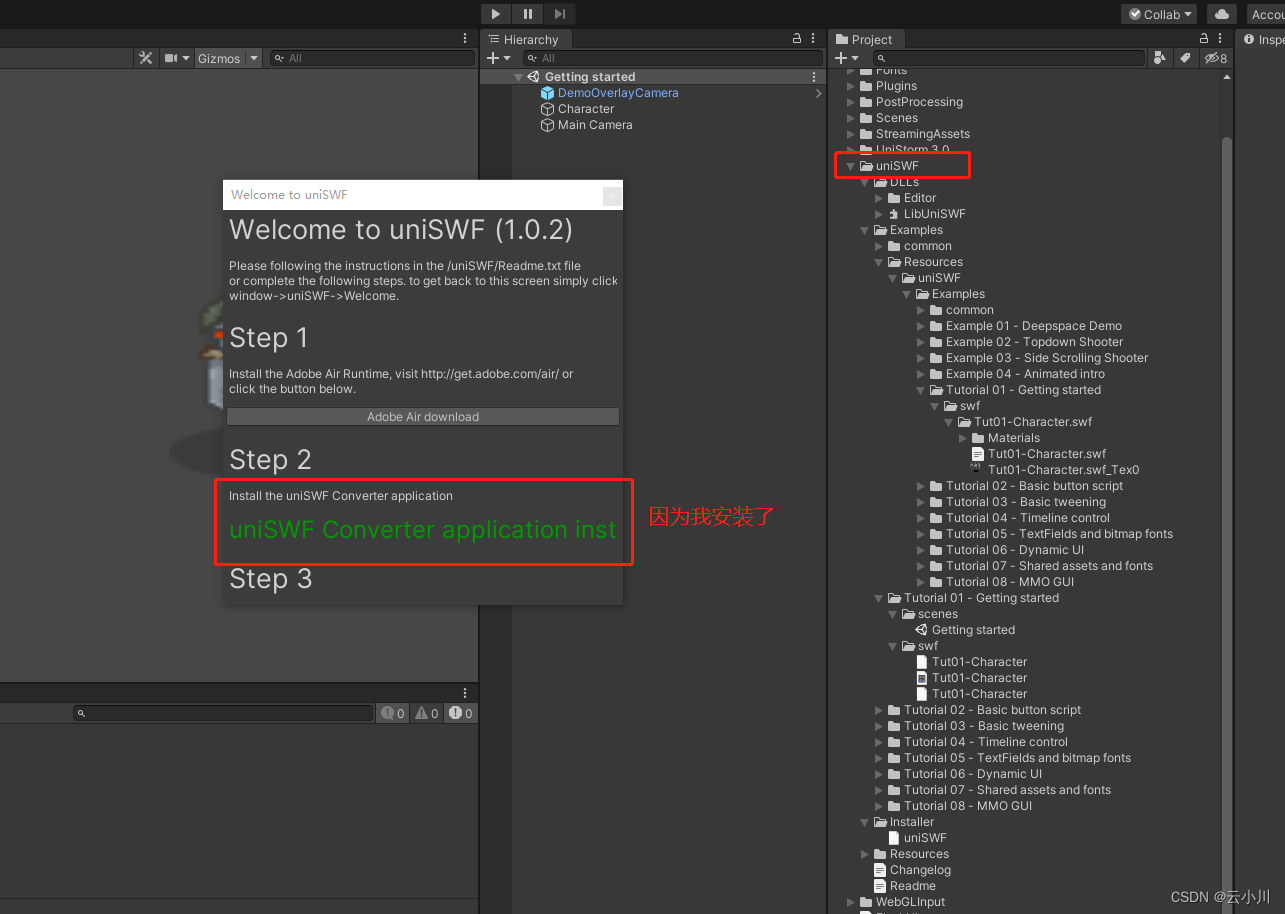Toggle hidden packages visibility count

pos(1215,58)
